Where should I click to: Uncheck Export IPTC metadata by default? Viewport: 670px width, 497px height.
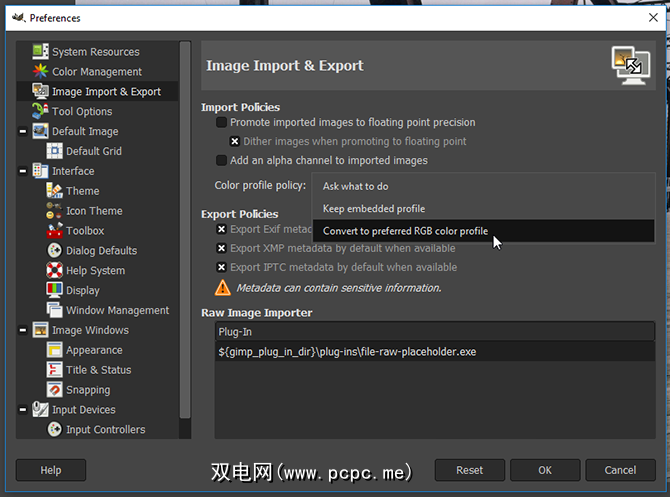(x=221, y=267)
